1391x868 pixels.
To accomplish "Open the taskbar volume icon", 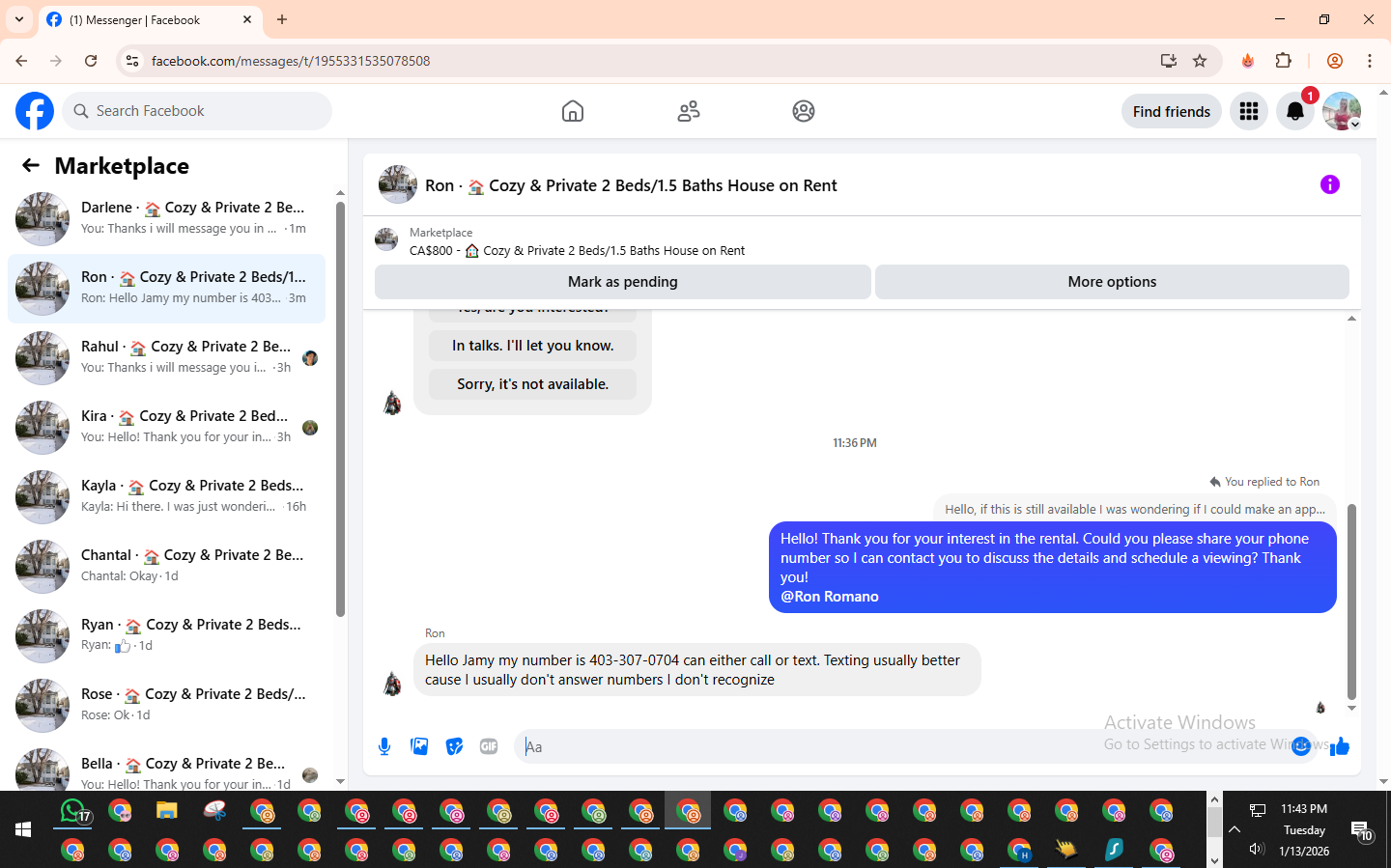I will [1257, 849].
